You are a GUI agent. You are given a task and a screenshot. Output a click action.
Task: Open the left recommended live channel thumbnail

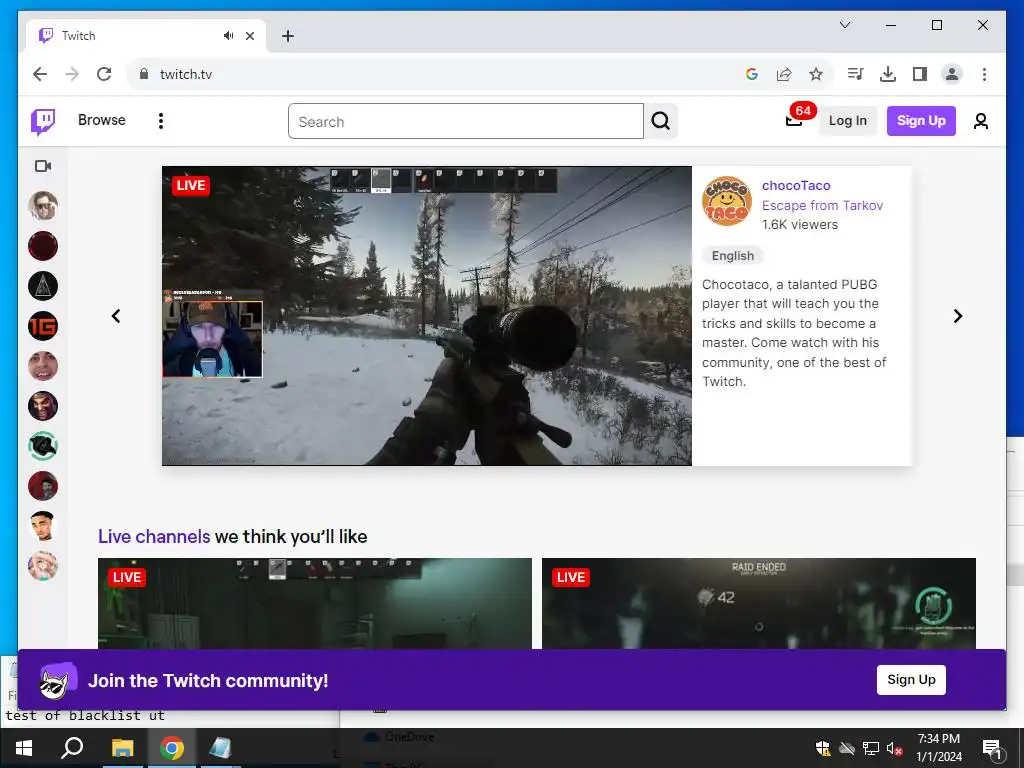coord(315,603)
